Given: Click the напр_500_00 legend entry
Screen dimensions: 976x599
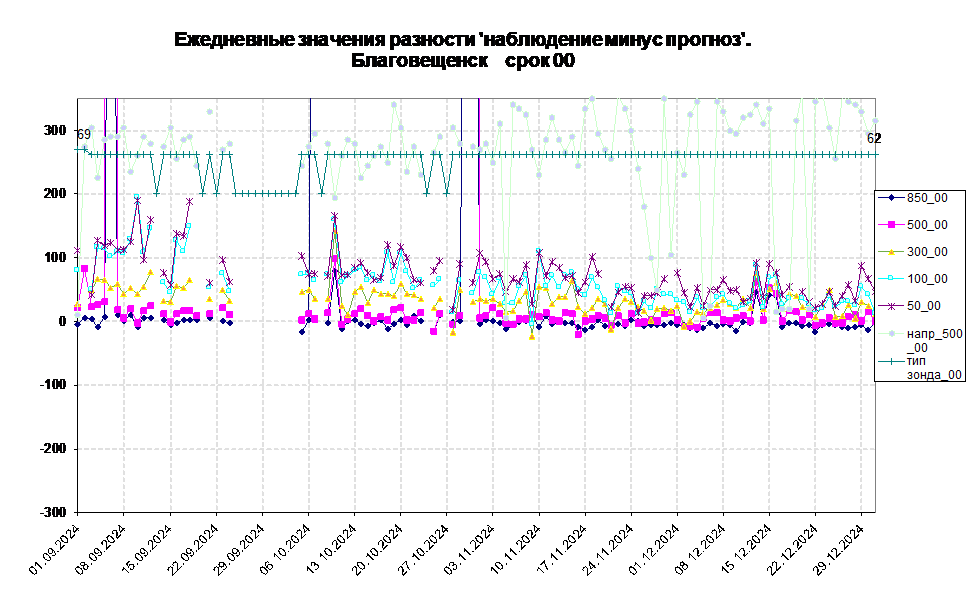Looking at the screenshot, I should click(921, 340).
